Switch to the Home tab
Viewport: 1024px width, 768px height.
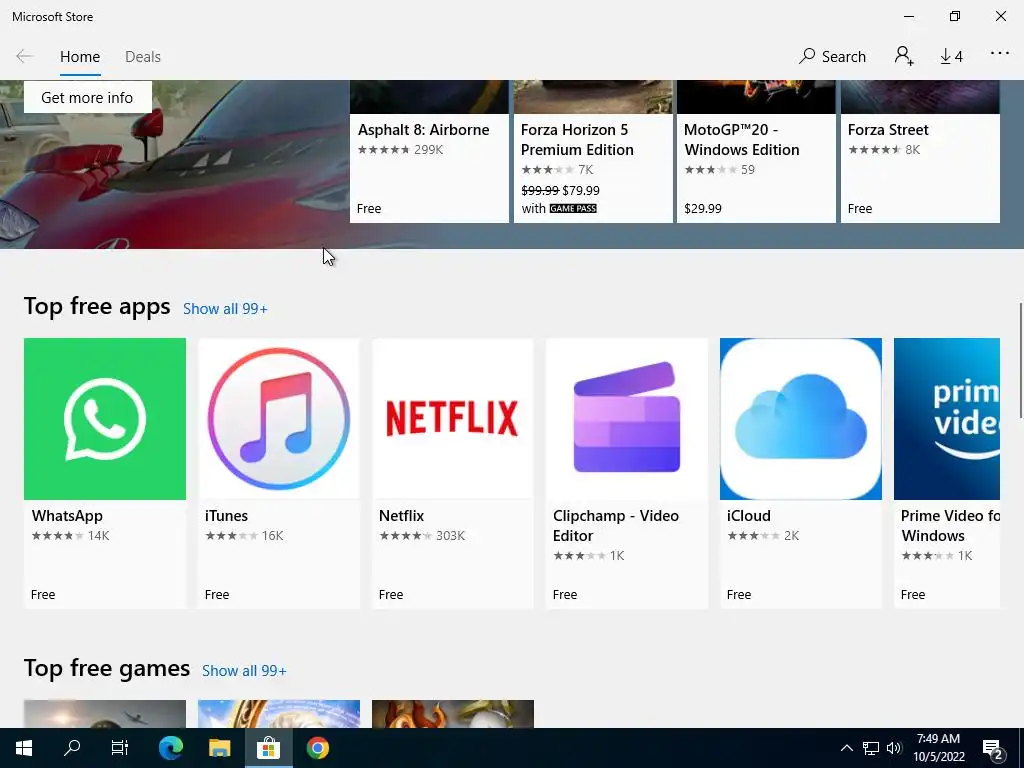[80, 57]
